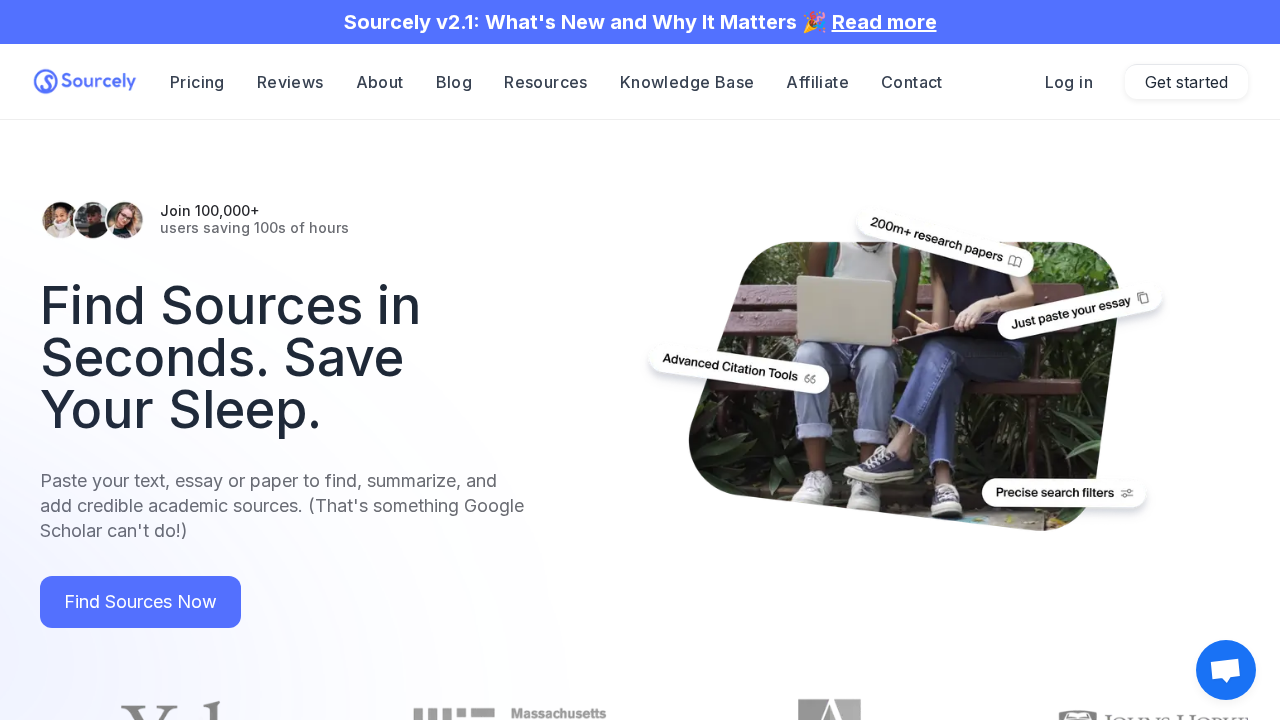Image resolution: width=1280 pixels, height=720 pixels.
Task: Click the Sourcely logo in the navbar
Action: click(84, 80)
